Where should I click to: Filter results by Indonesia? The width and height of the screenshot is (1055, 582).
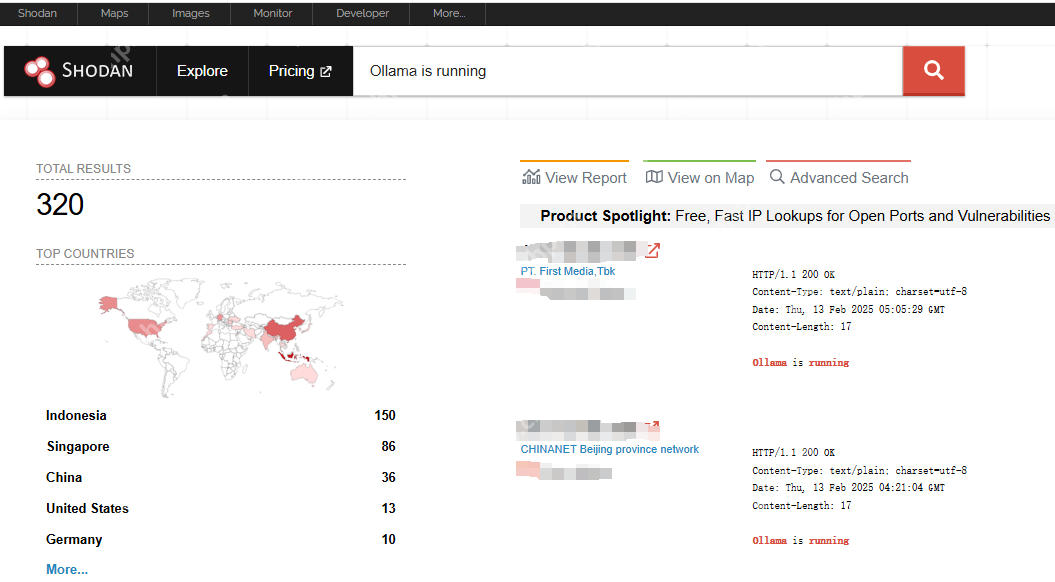point(76,415)
